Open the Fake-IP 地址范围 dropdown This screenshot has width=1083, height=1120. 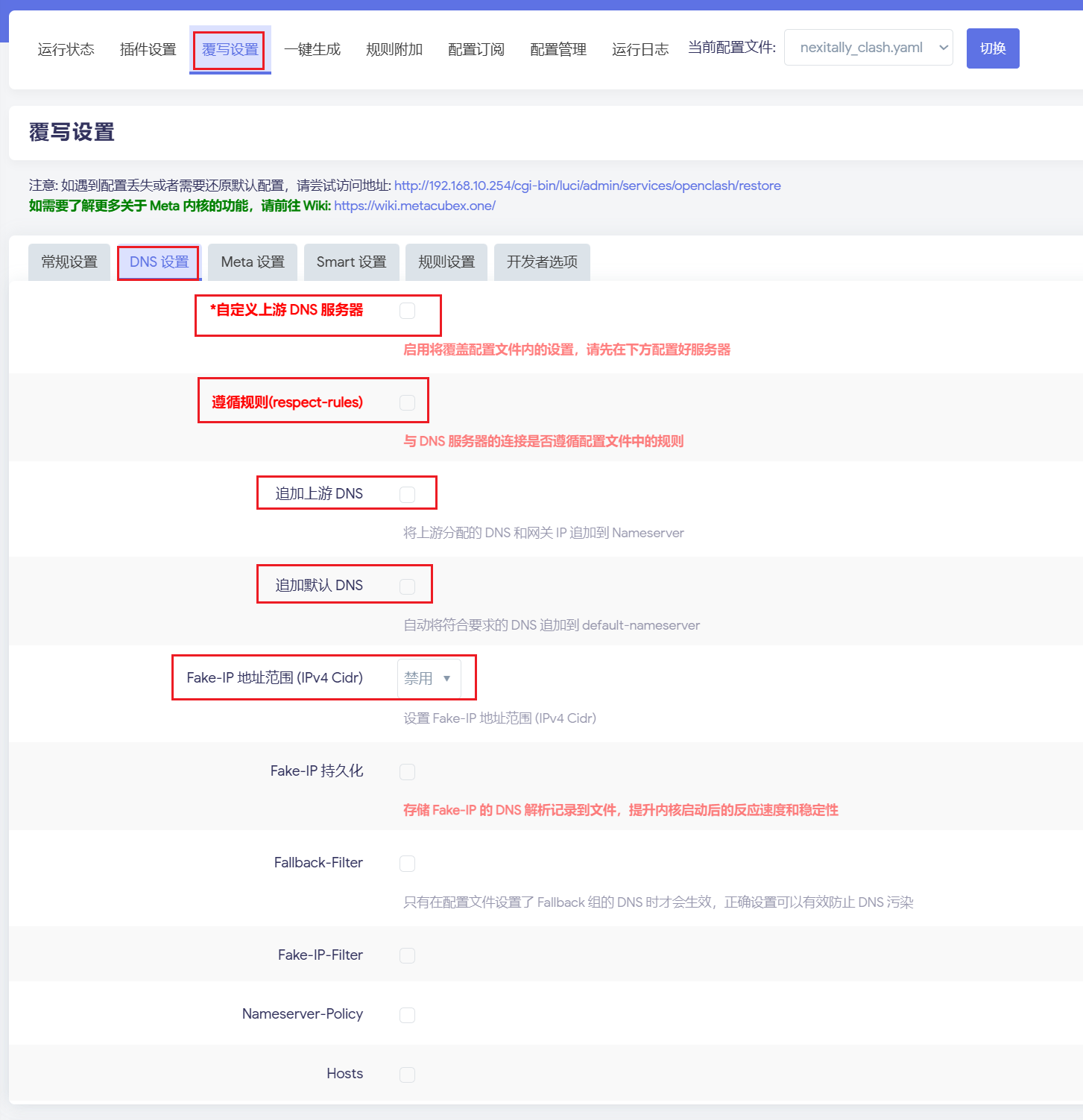[x=429, y=678]
